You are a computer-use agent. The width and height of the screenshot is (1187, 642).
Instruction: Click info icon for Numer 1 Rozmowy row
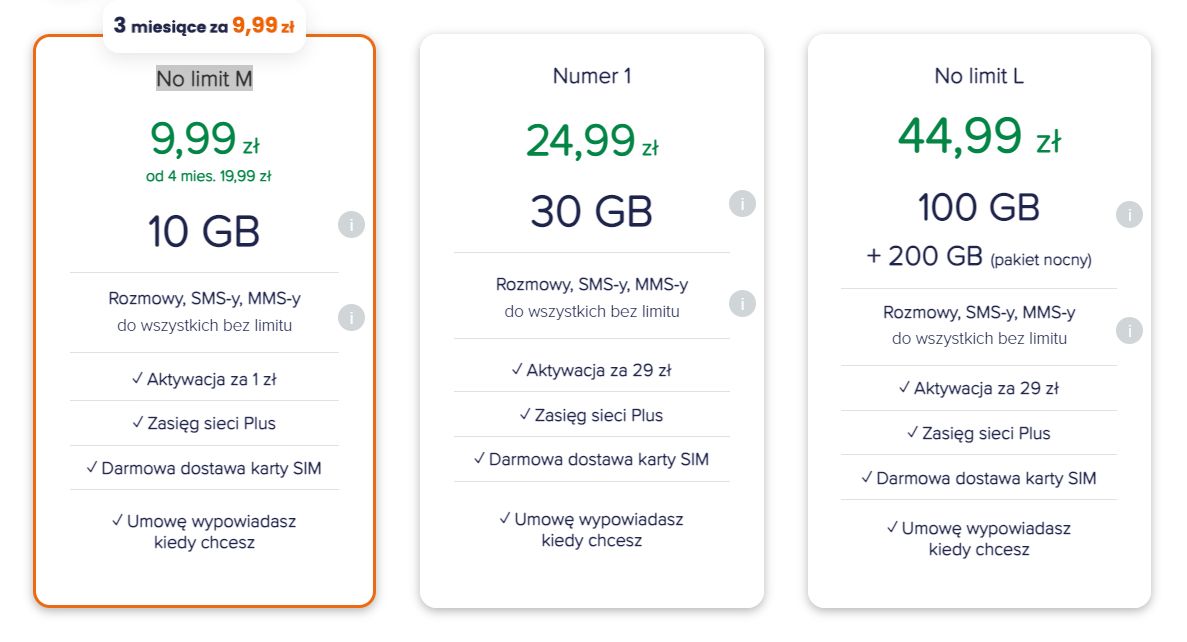pos(742,303)
